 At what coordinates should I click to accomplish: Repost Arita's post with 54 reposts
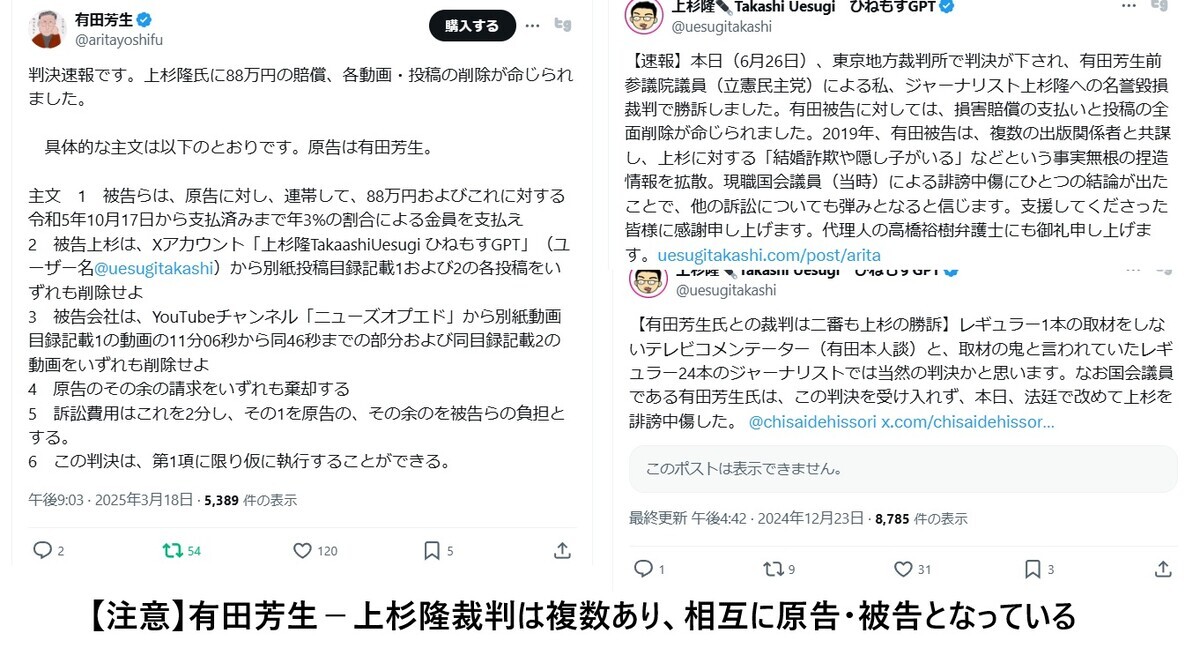[x=173, y=550]
